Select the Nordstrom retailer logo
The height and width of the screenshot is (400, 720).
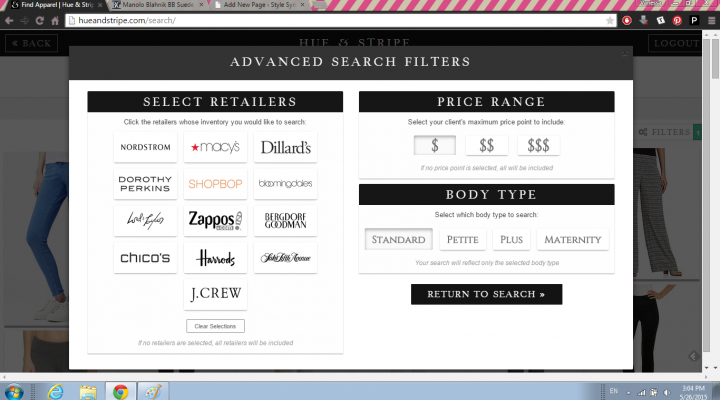146,147
